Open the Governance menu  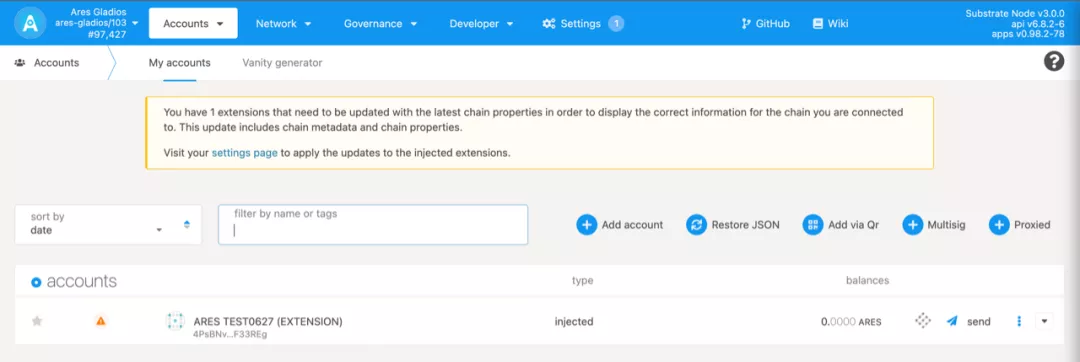(380, 23)
